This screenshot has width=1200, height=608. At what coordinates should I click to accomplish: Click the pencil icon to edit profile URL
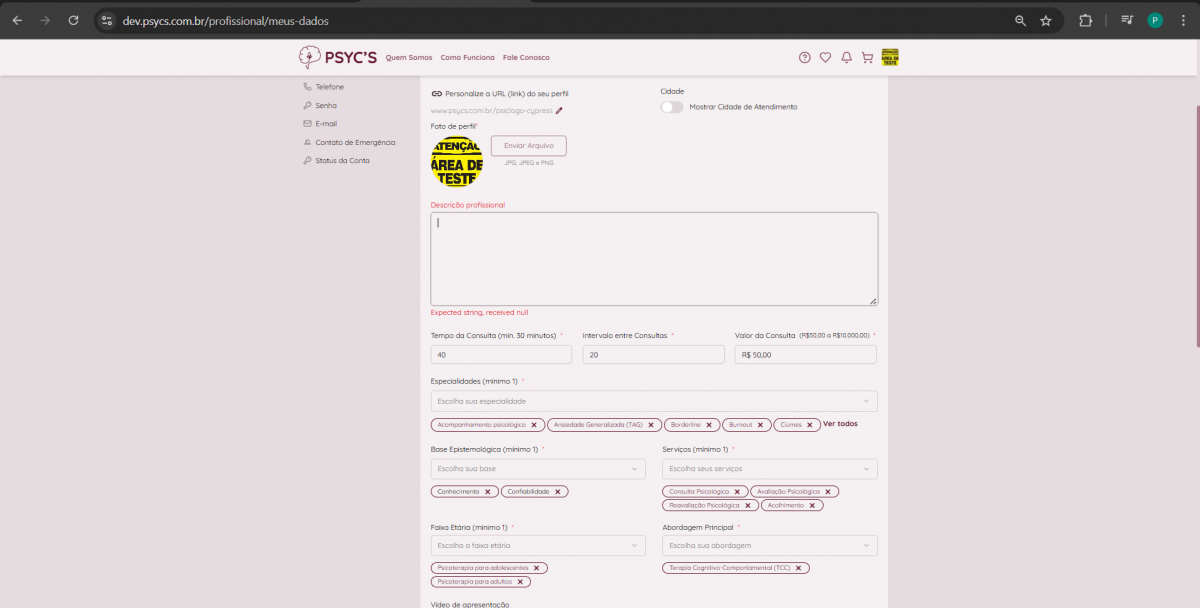(559, 111)
